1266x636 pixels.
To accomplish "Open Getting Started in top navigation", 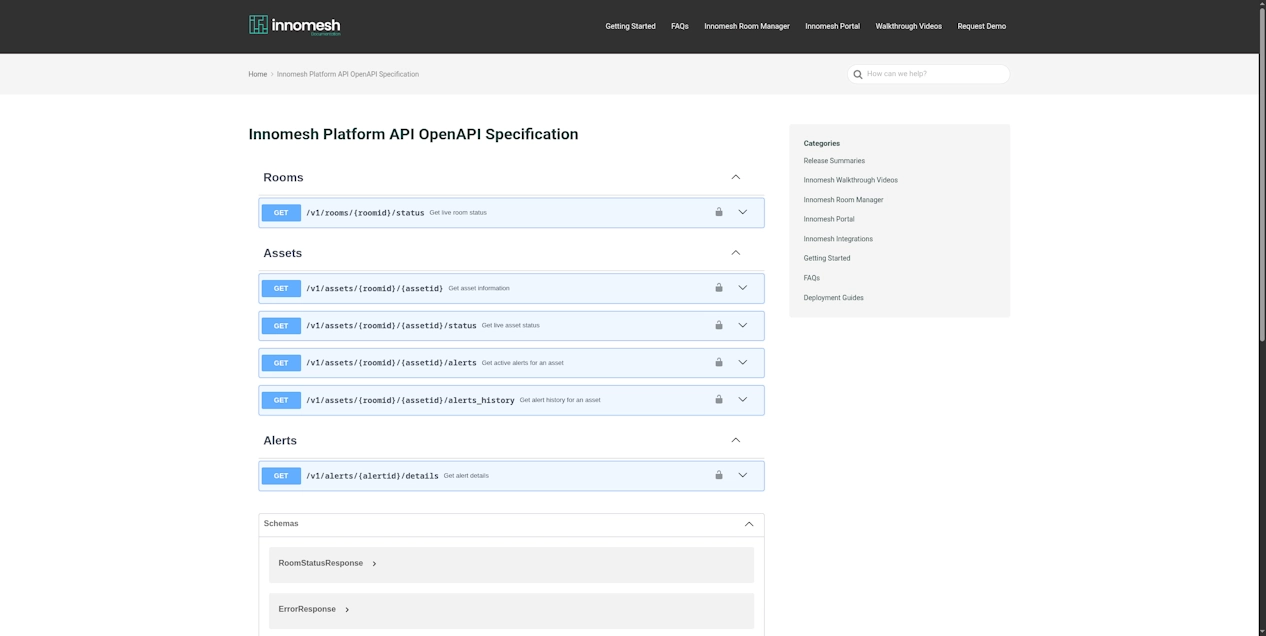I will click(630, 26).
